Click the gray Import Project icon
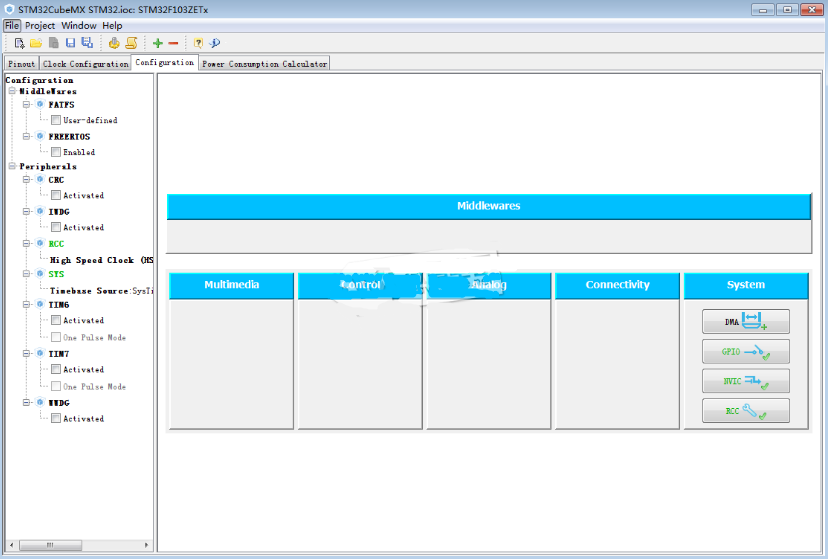This screenshot has width=828, height=559. click(x=53, y=43)
